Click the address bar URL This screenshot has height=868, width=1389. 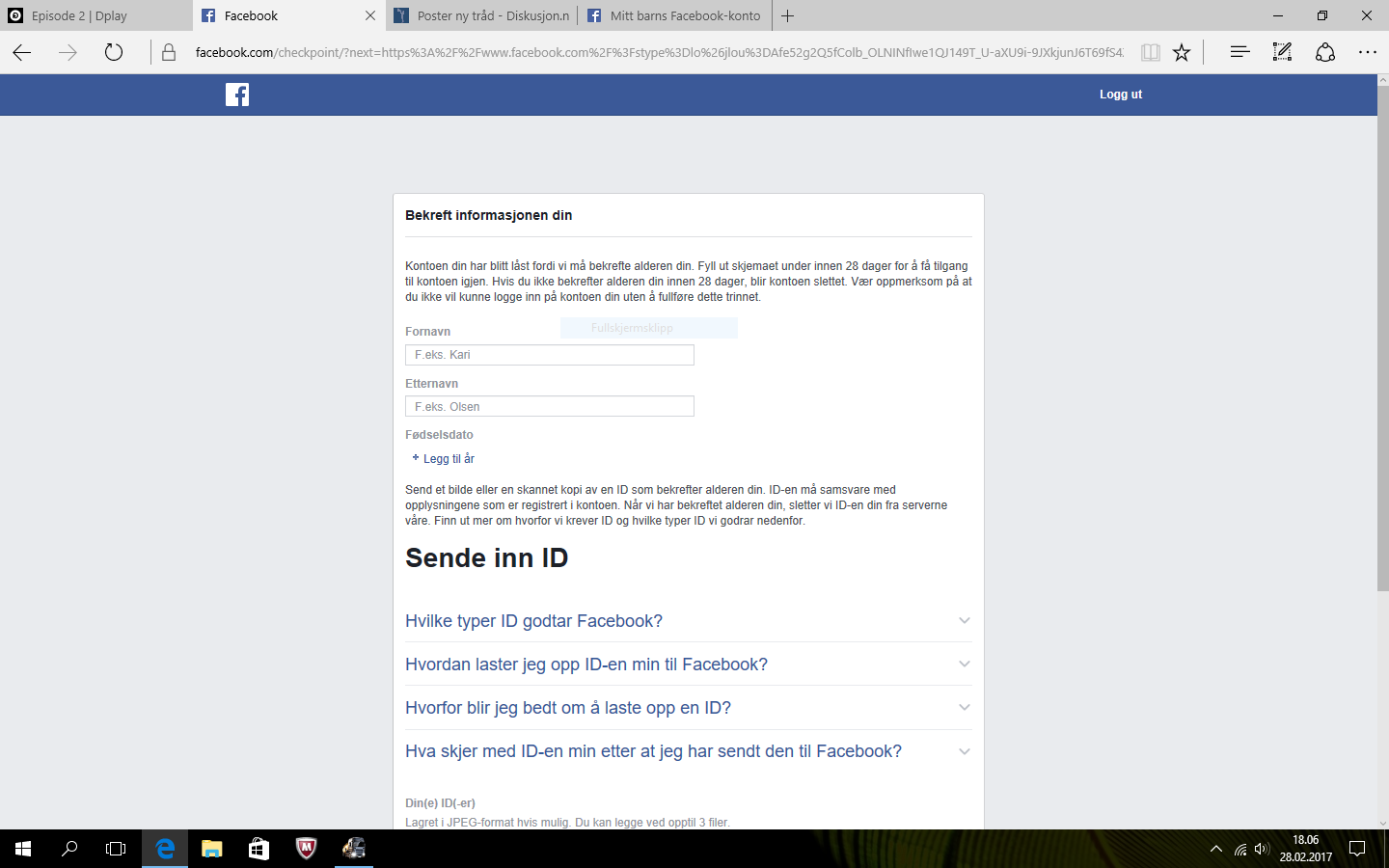pyautogui.click(x=659, y=52)
